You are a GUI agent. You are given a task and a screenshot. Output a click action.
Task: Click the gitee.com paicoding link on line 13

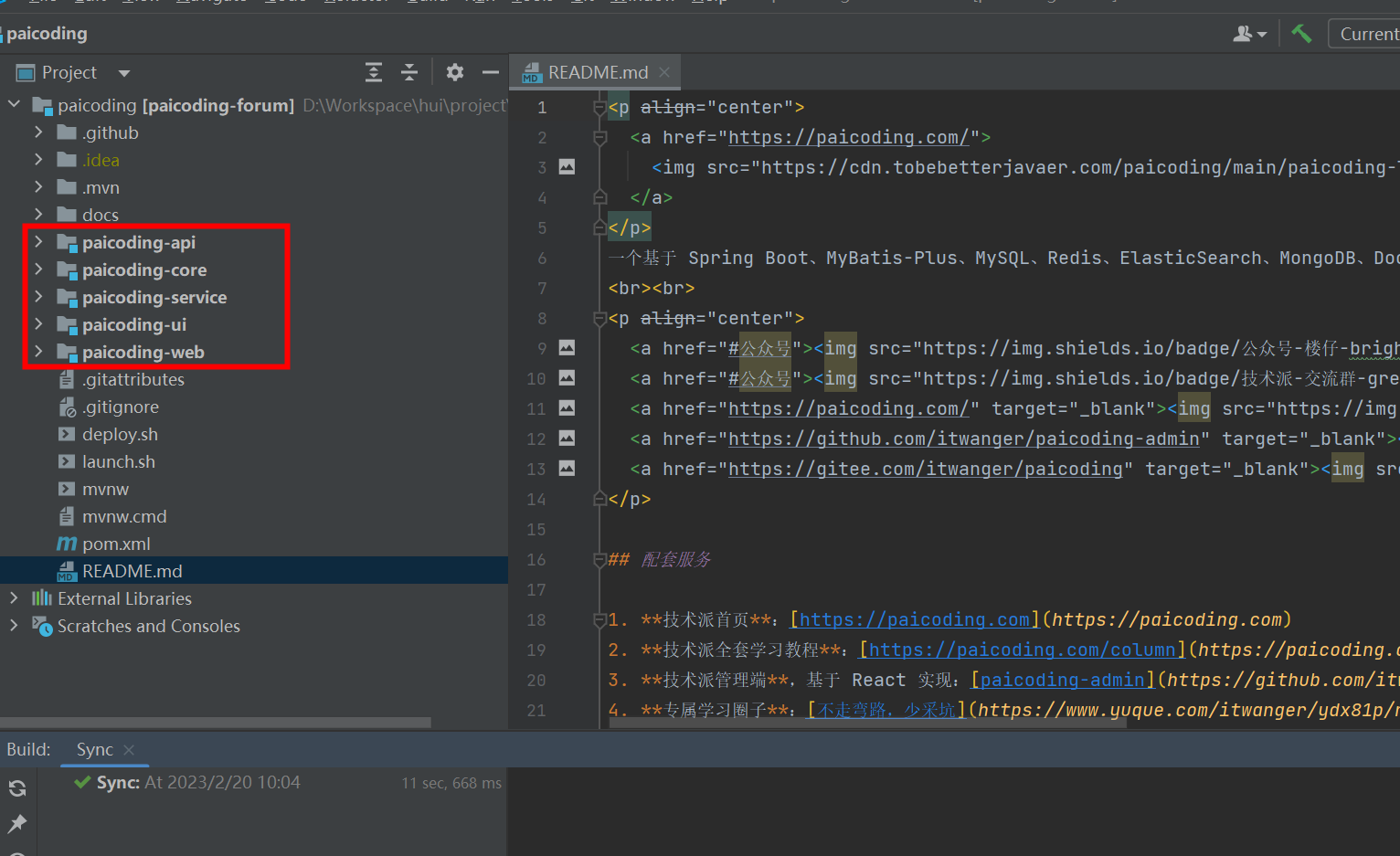pos(926,469)
